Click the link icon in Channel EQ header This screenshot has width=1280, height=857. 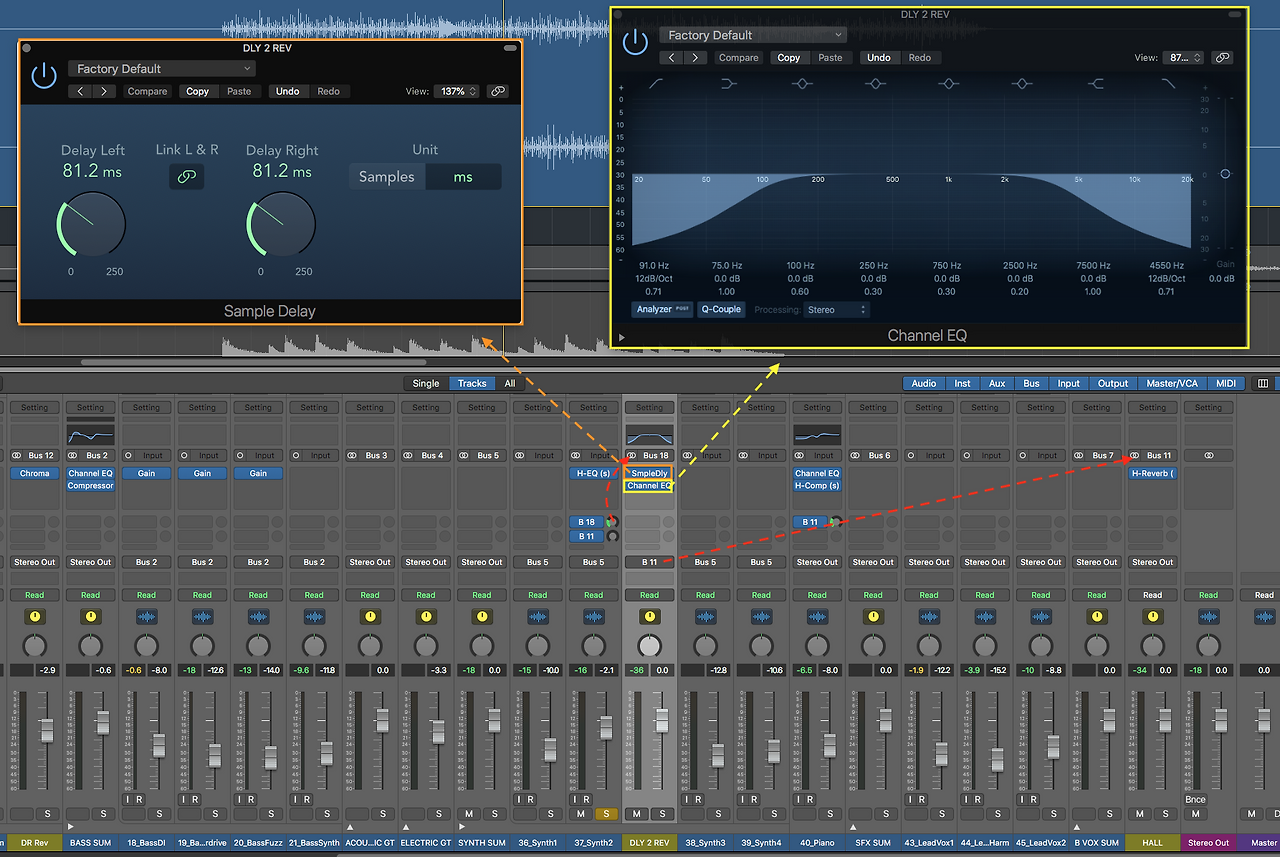(x=1222, y=58)
